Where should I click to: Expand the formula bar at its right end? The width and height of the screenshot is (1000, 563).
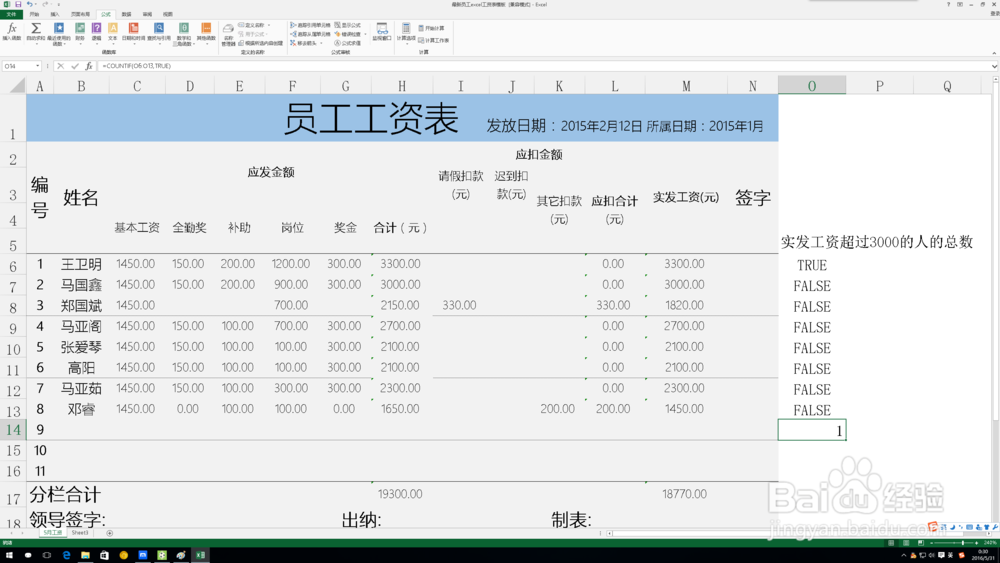994,66
